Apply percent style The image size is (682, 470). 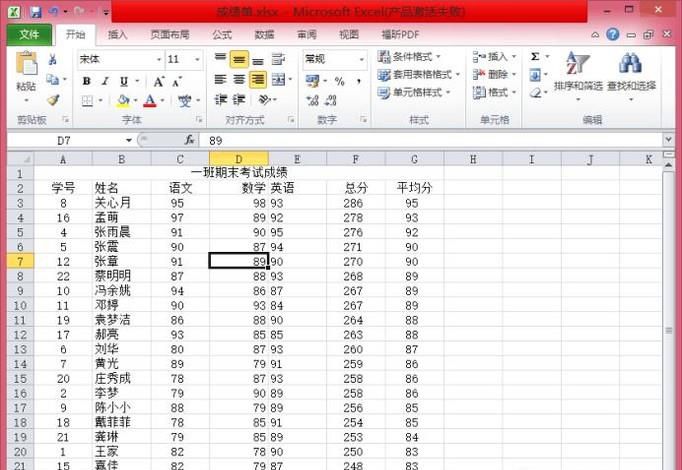[340, 81]
